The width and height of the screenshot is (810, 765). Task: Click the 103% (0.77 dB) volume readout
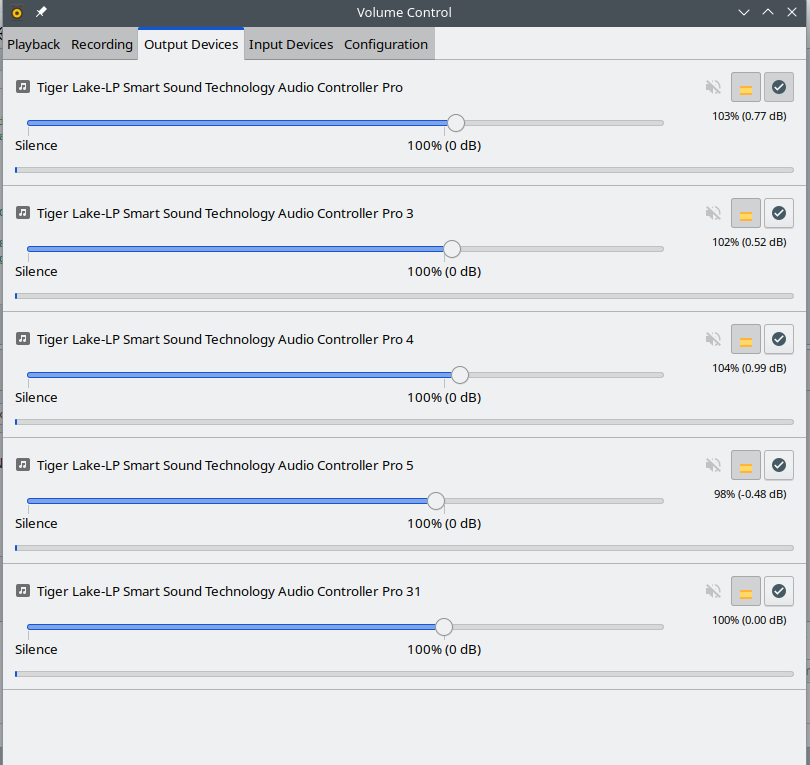click(749, 116)
